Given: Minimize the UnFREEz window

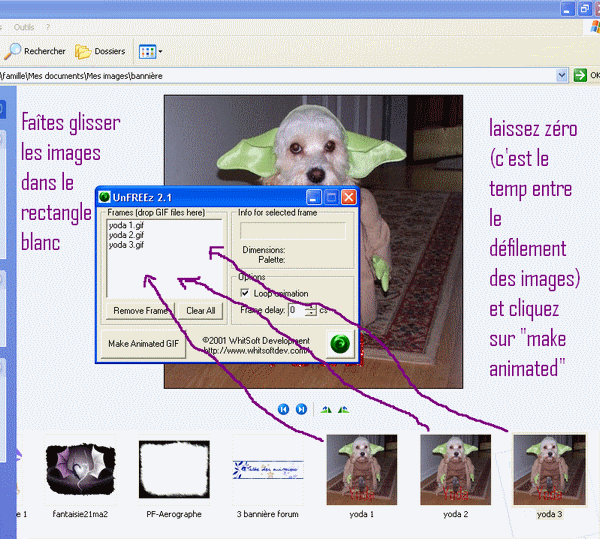Looking at the screenshot, I should click(313, 197).
